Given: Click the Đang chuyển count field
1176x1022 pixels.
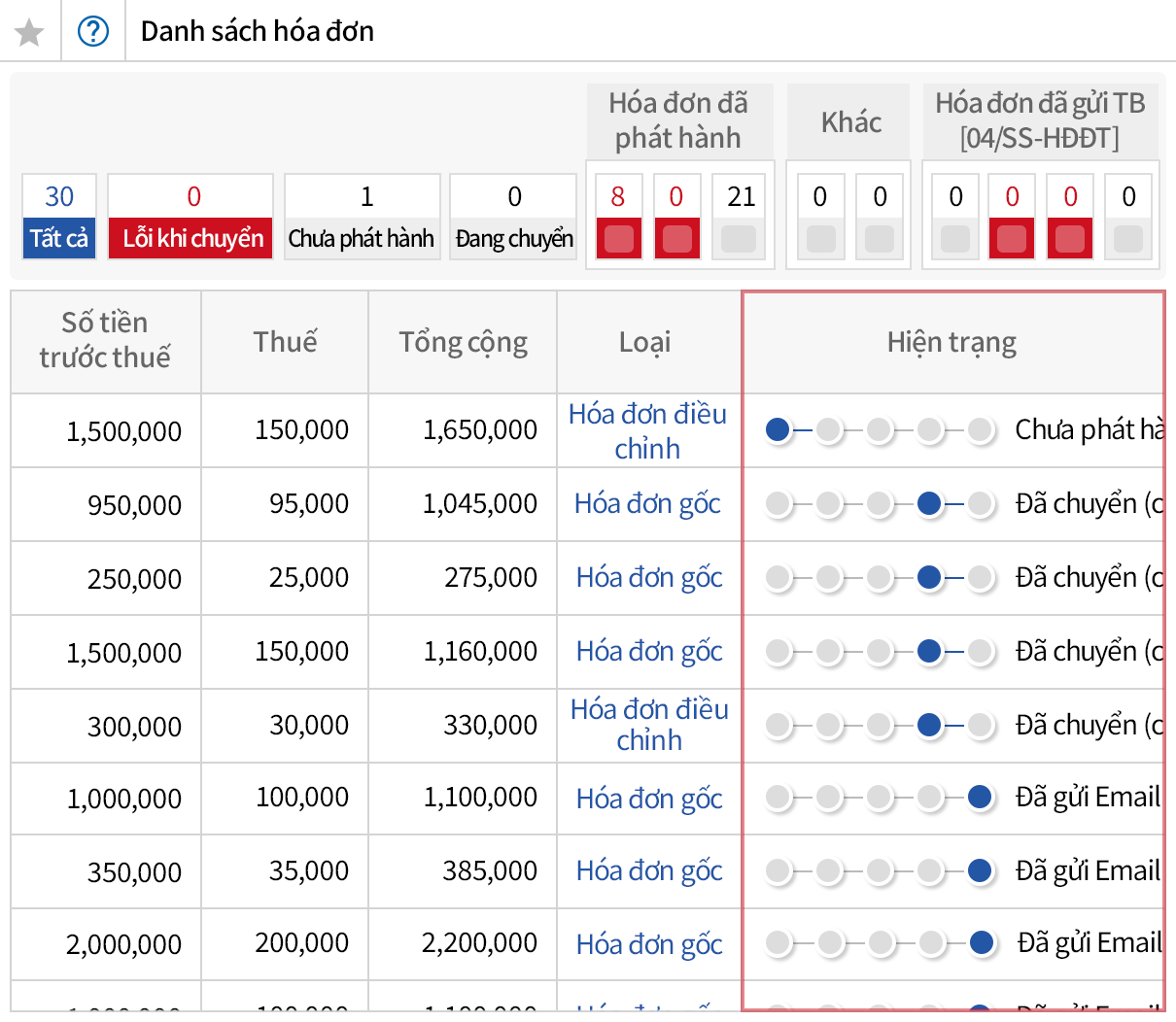Looking at the screenshot, I should (512, 216).
